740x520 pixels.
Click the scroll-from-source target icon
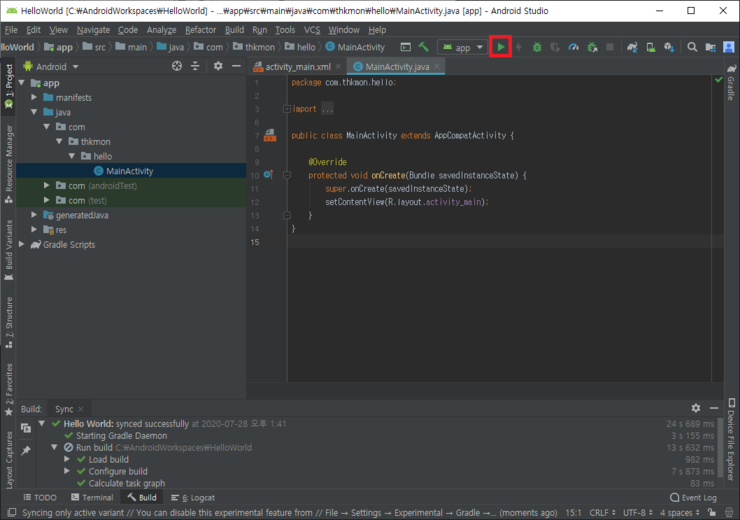point(177,66)
